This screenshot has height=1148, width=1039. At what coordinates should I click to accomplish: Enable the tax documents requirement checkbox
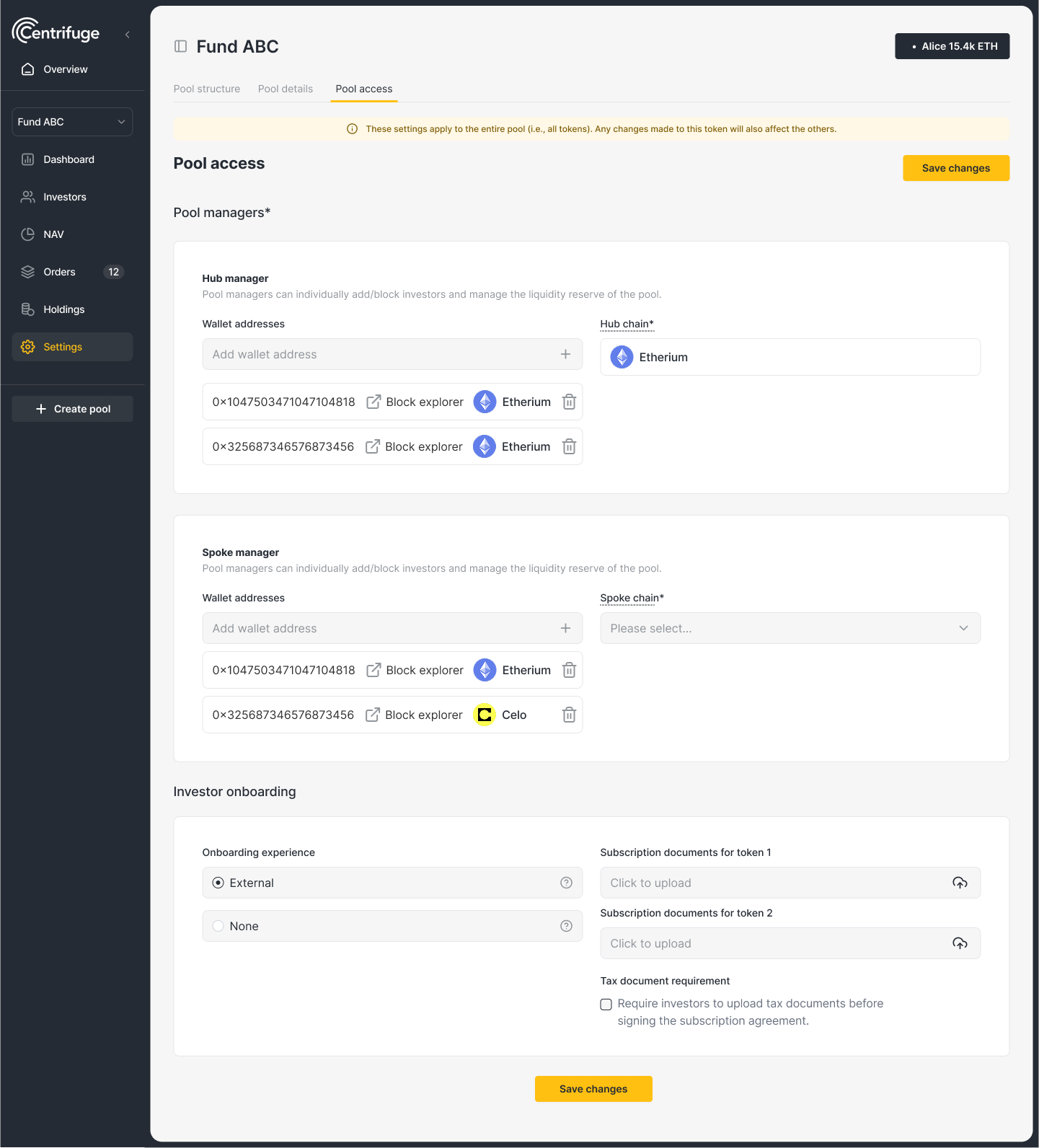606,1004
